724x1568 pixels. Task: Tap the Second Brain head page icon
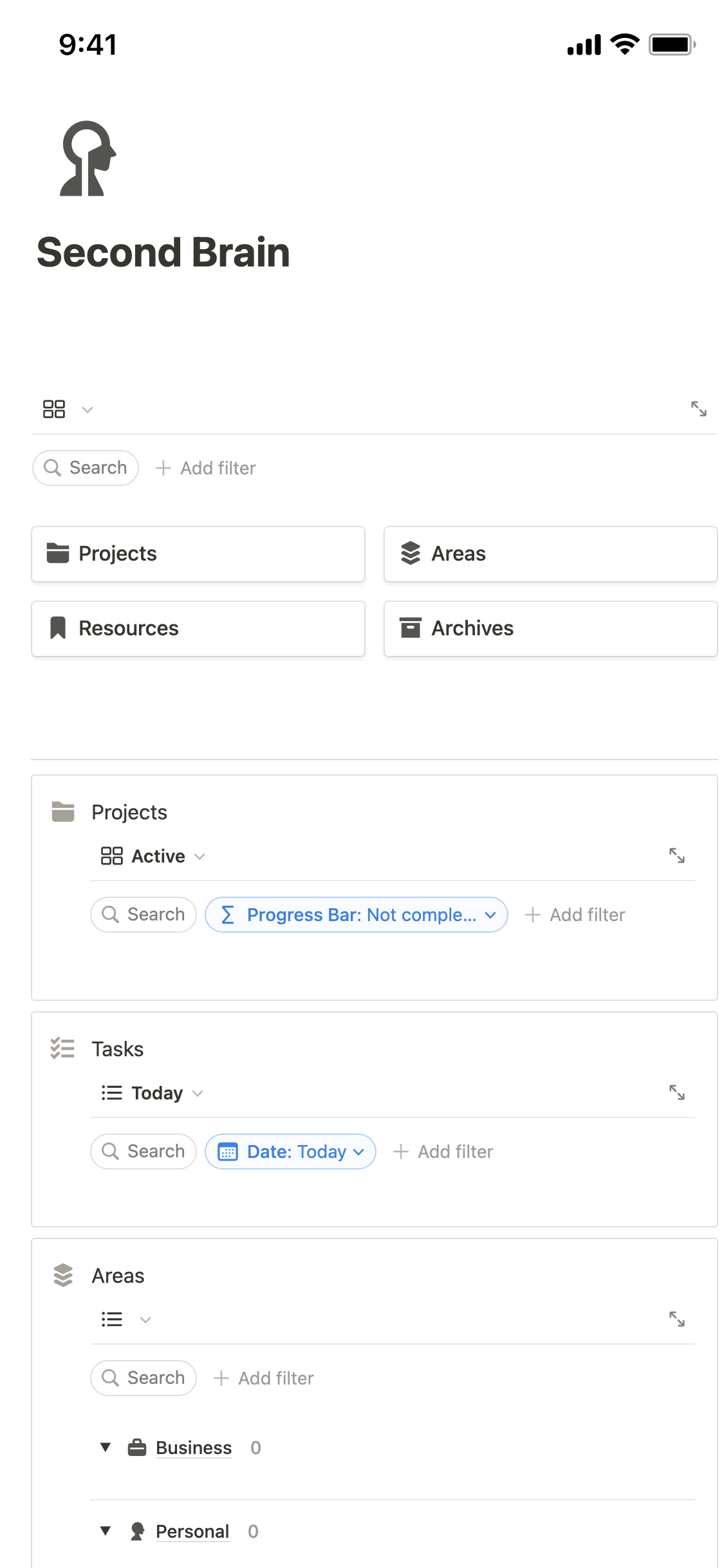88,158
